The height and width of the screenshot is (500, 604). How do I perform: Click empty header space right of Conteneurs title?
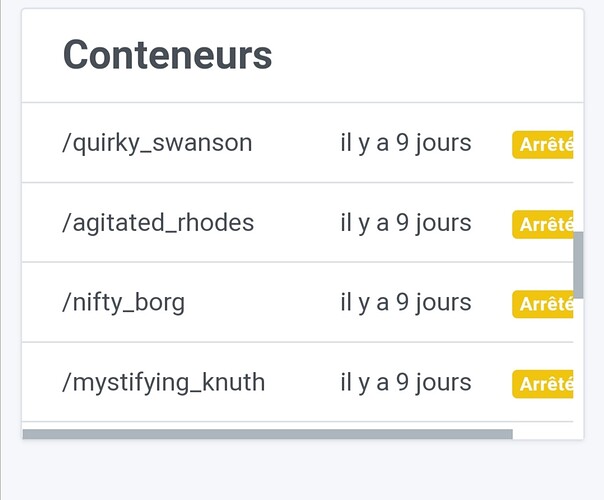point(430,55)
